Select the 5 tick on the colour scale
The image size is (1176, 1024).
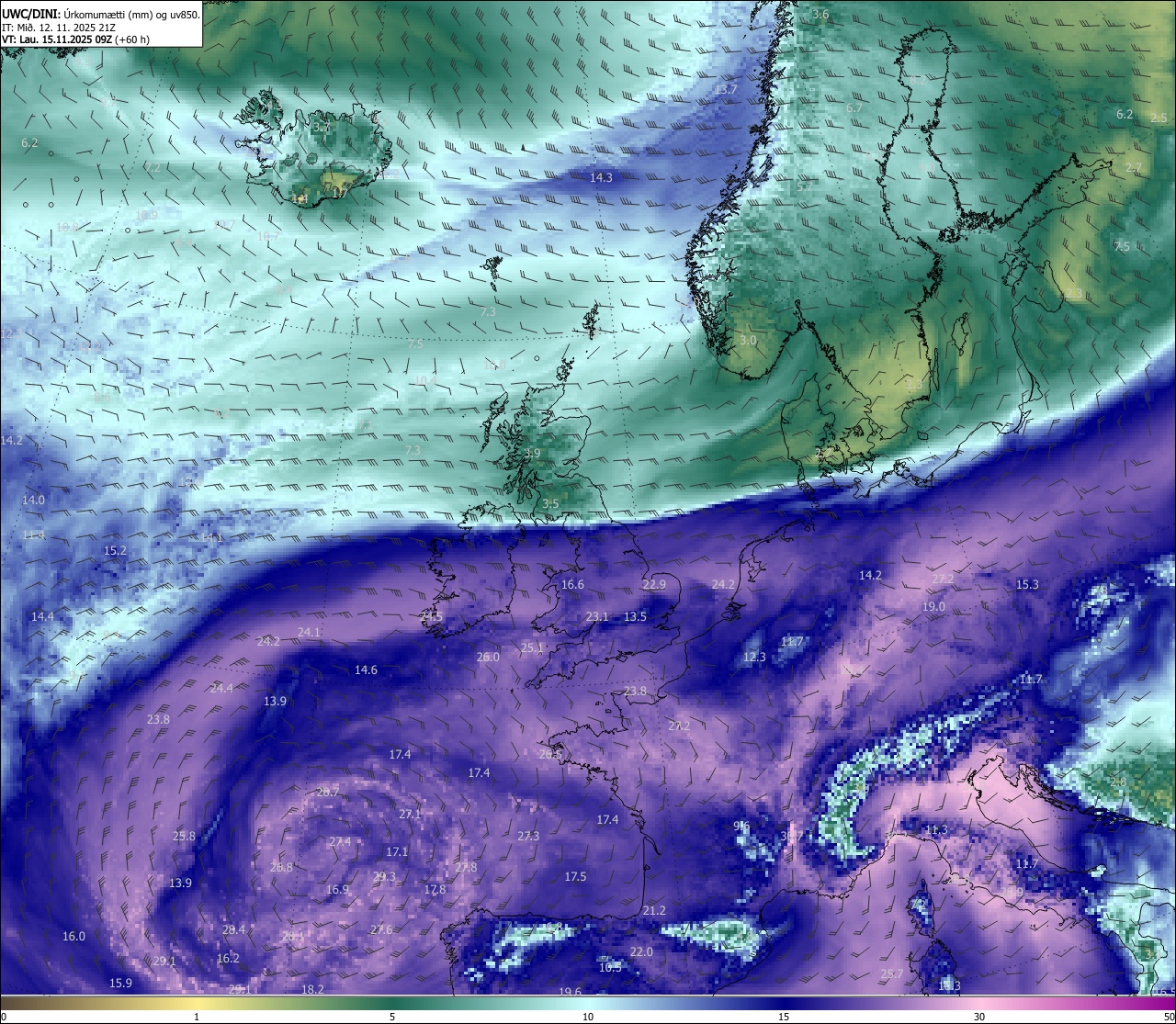pyautogui.click(x=392, y=1017)
